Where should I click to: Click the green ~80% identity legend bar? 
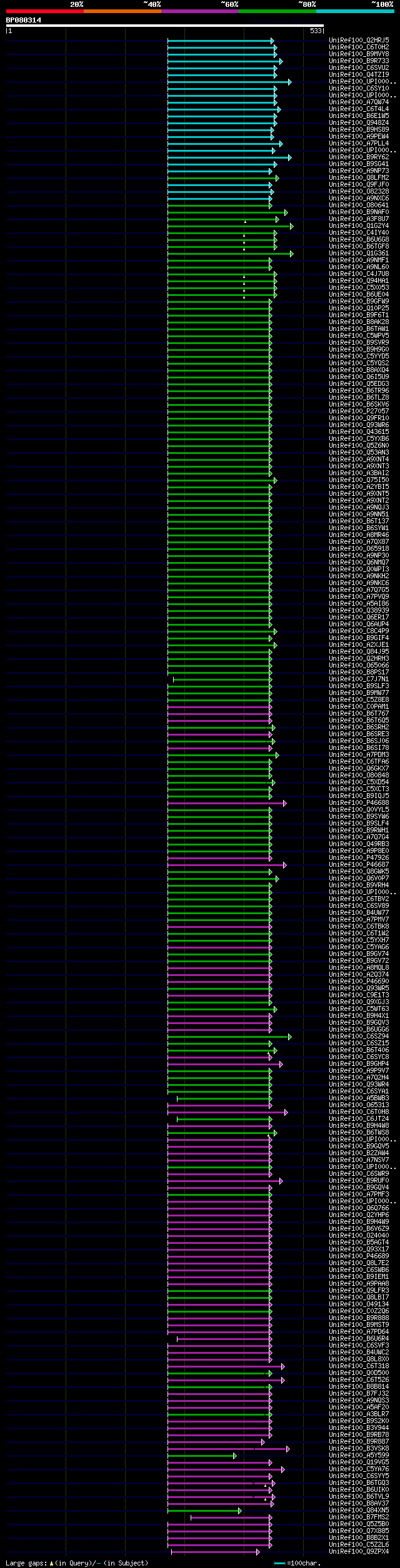tap(277, 11)
